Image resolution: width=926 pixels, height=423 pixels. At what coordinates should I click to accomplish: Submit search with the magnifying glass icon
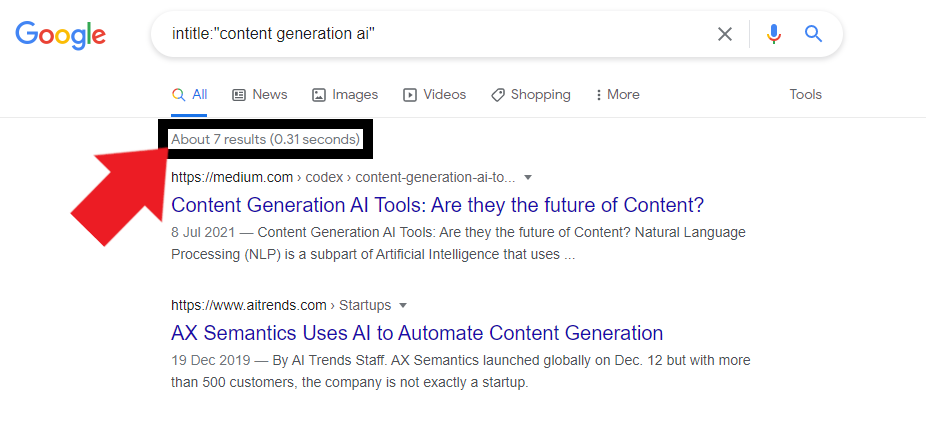813,34
